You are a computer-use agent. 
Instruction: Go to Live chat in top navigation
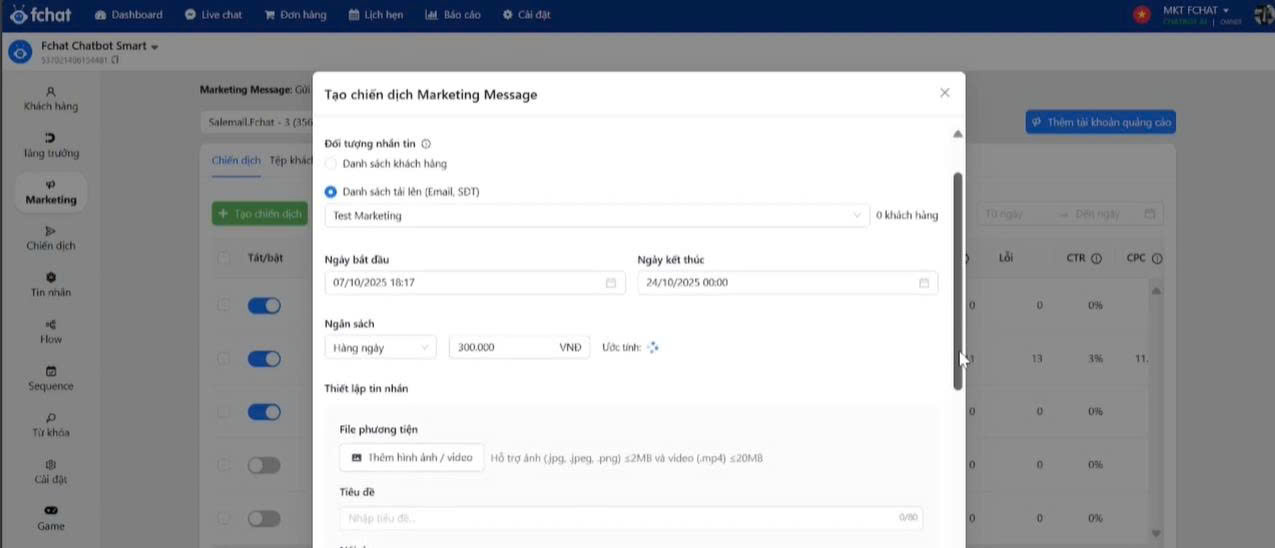click(x=214, y=15)
